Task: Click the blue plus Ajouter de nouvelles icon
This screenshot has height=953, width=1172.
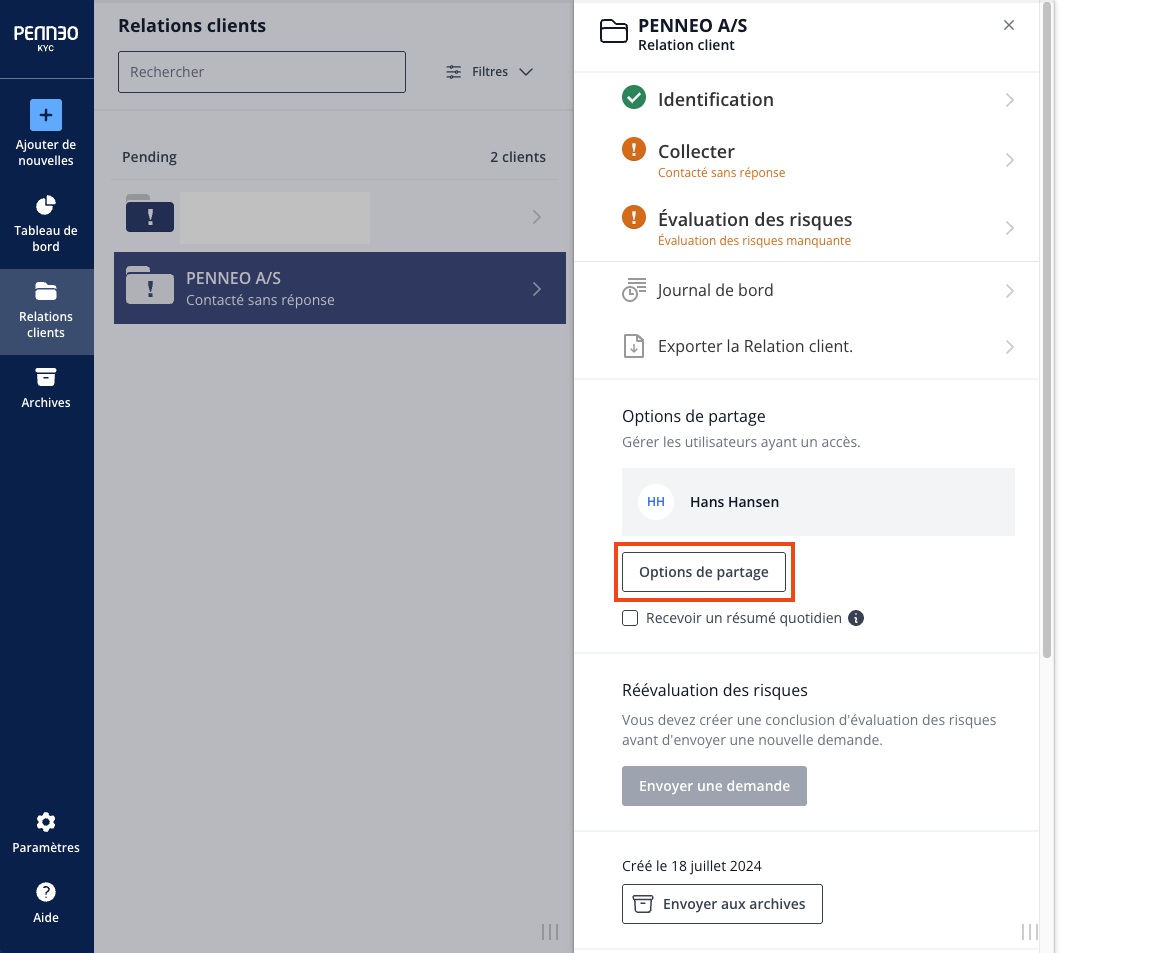Action: (x=46, y=115)
